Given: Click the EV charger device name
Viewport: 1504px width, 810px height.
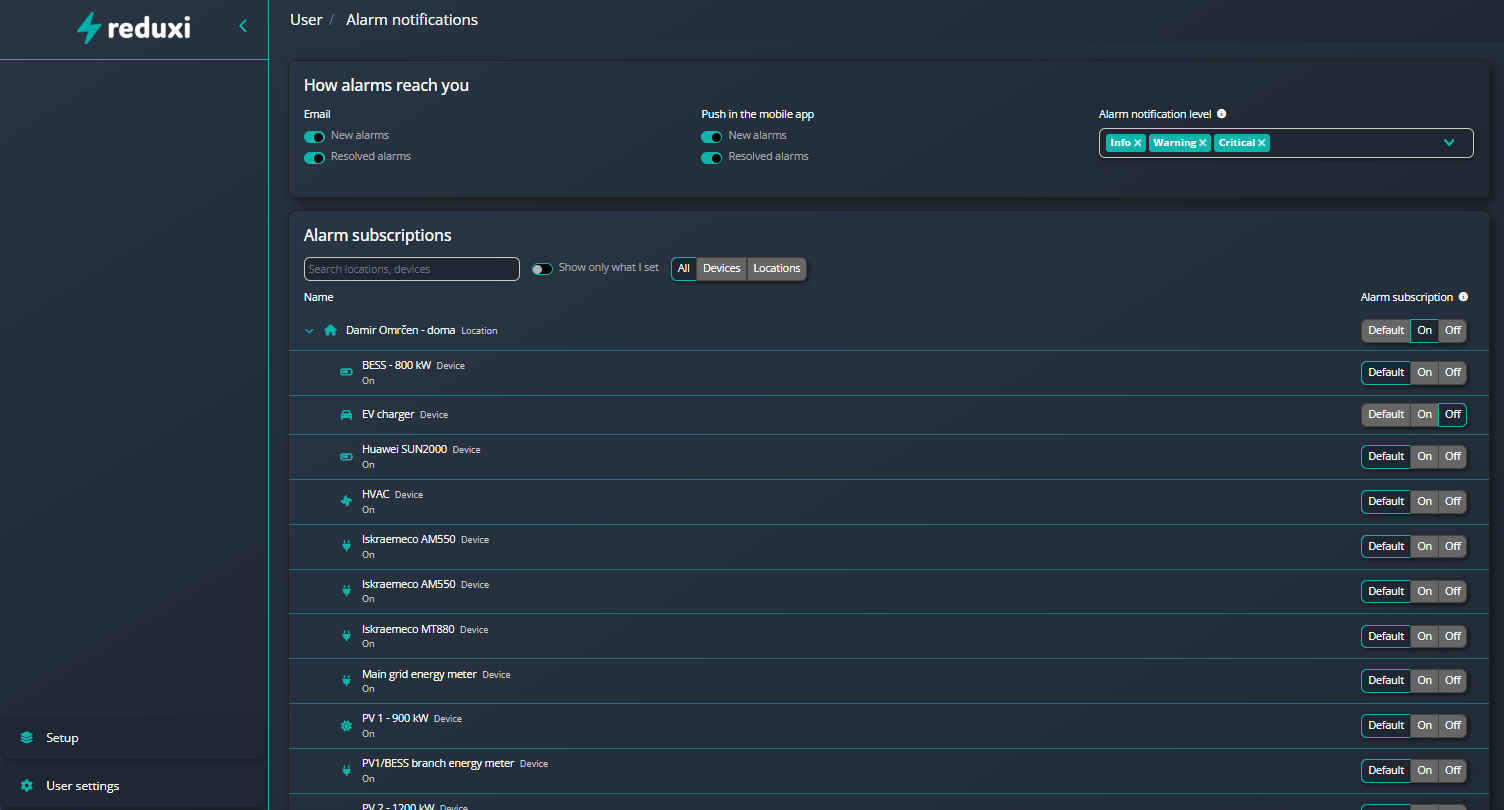Looking at the screenshot, I should pos(388,414).
